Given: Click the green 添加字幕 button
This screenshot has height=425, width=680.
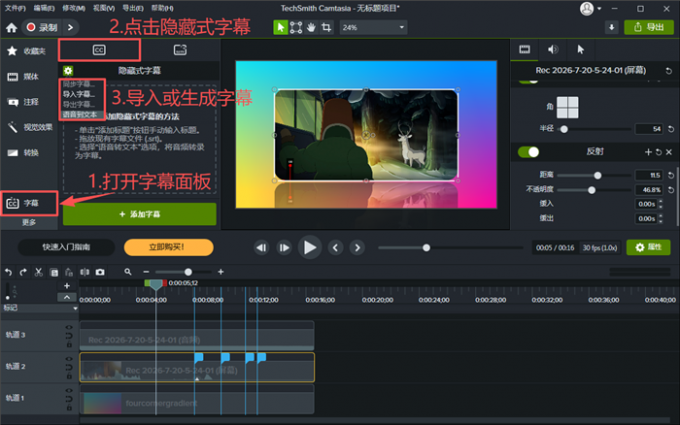Looking at the screenshot, I should pyautogui.click(x=140, y=214).
